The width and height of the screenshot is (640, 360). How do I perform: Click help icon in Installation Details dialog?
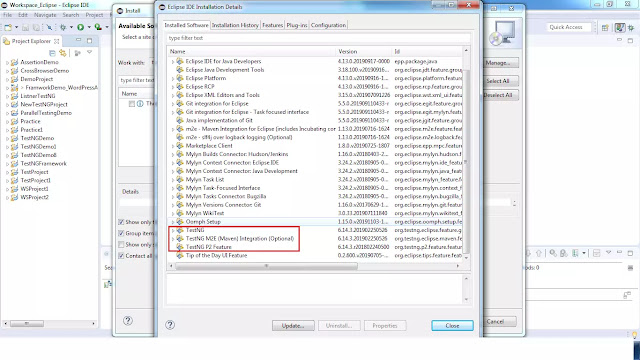point(170,325)
